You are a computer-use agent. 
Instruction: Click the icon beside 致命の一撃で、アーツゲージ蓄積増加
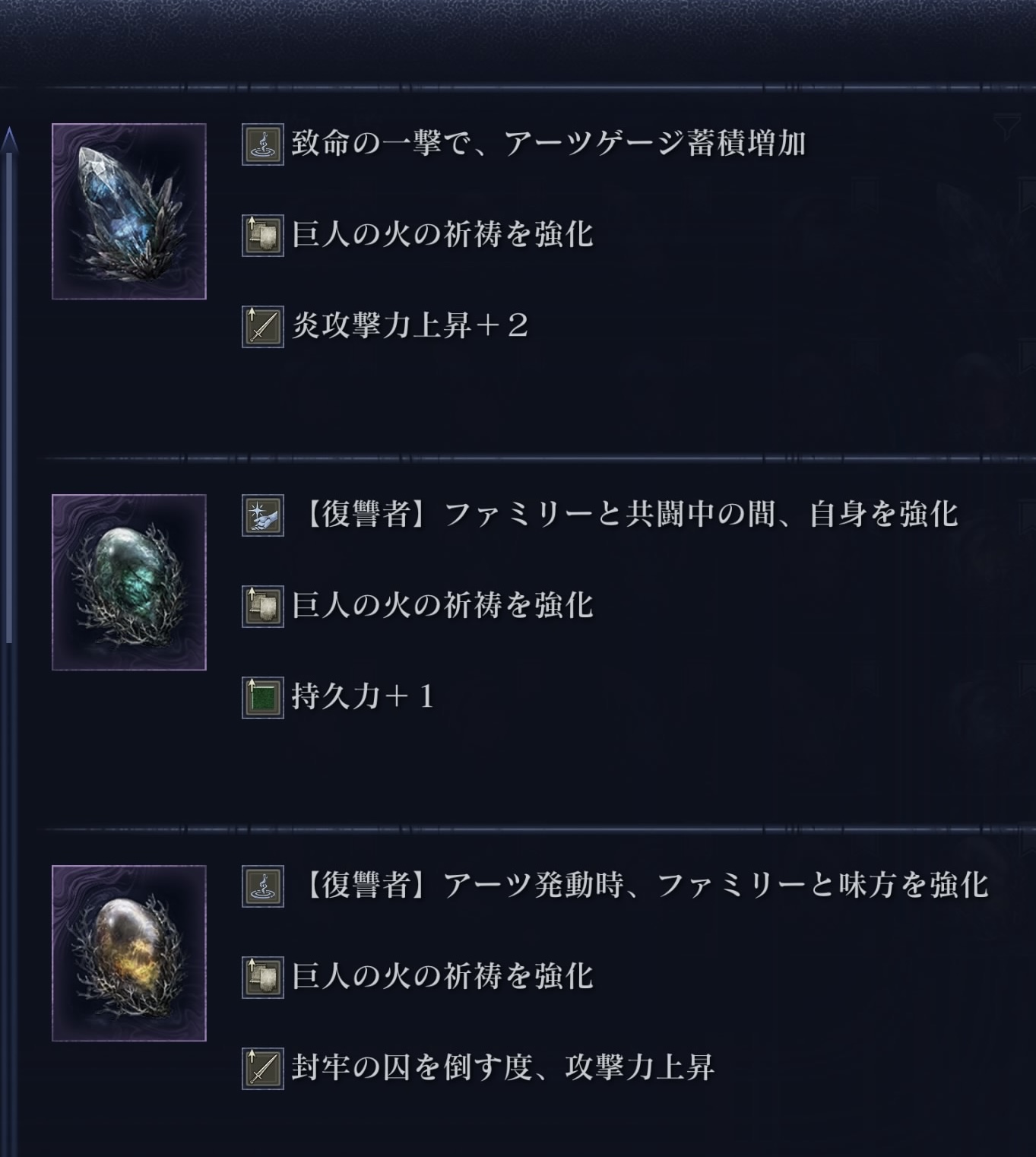pyautogui.click(x=263, y=144)
